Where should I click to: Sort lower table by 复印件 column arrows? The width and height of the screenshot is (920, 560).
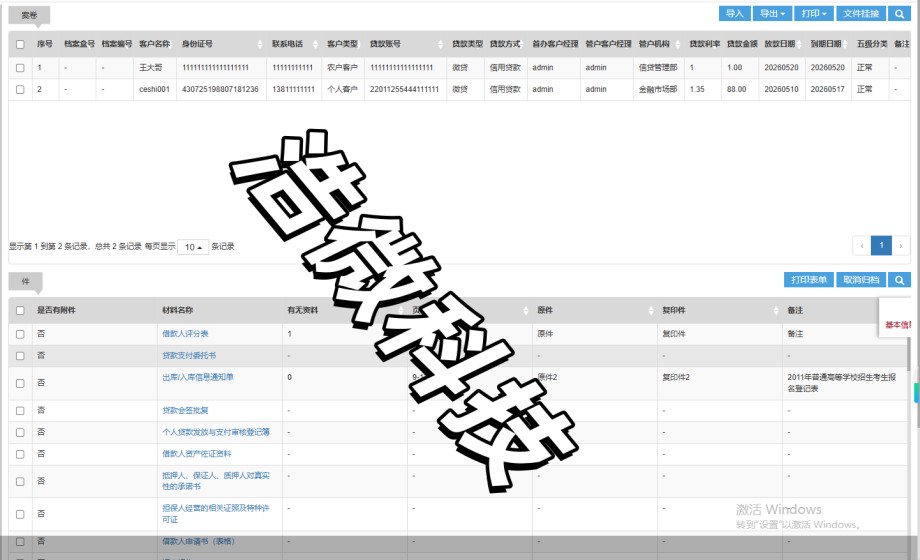[x=776, y=311]
